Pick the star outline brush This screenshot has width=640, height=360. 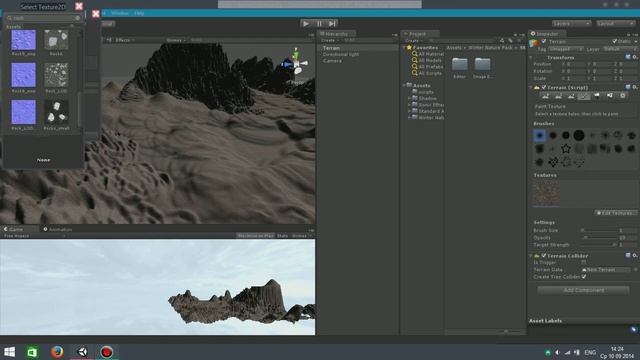pos(566,149)
